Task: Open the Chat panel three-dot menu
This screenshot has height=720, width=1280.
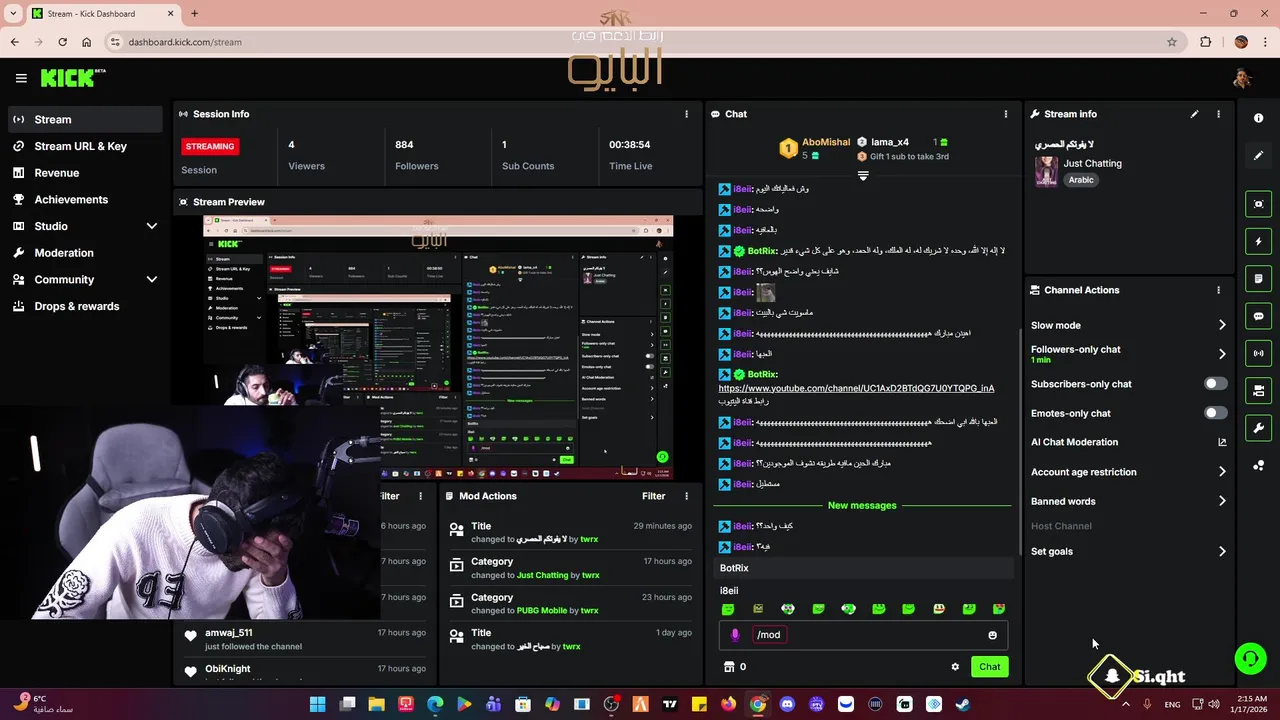Action: (x=1006, y=114)
